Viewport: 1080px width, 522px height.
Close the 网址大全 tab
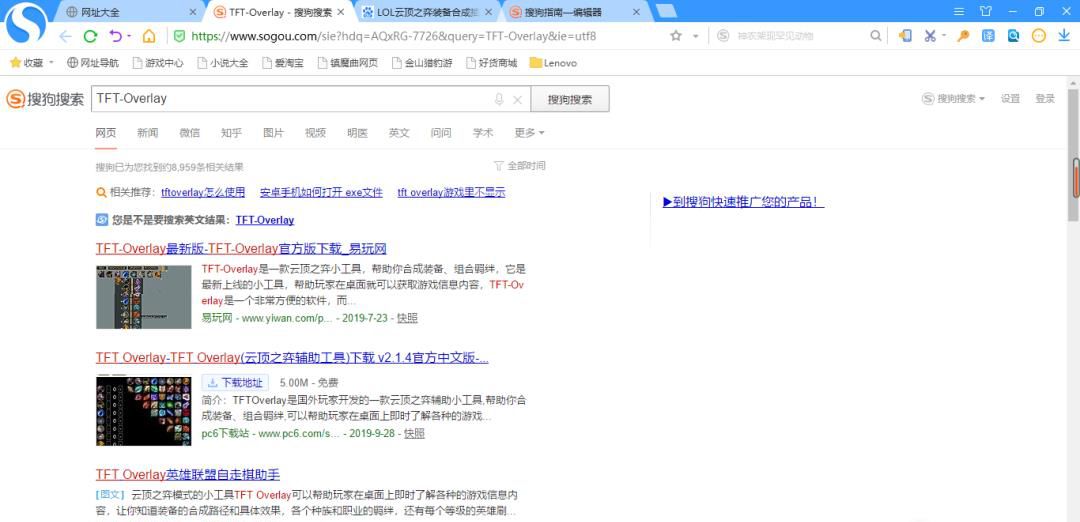(x=192, y=12)
